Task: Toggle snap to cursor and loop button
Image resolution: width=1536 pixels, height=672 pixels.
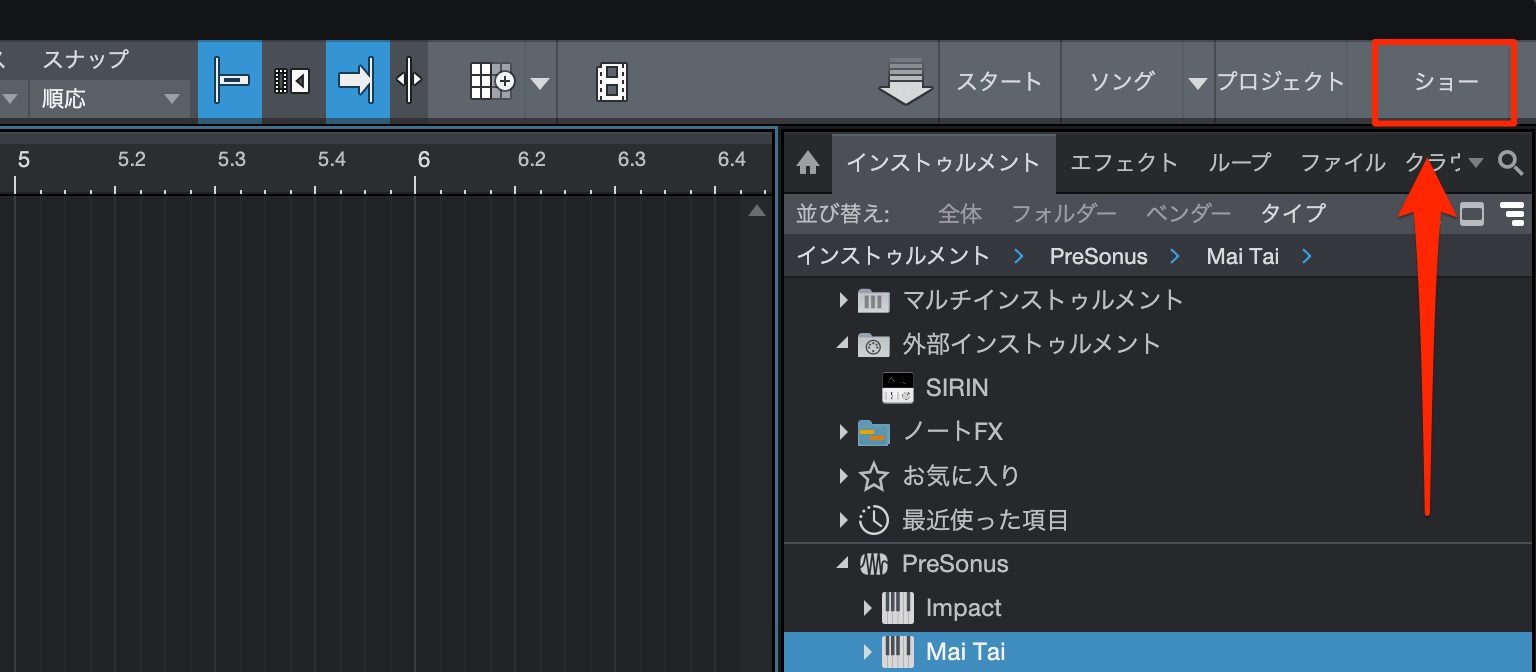Action: [230, 81]
